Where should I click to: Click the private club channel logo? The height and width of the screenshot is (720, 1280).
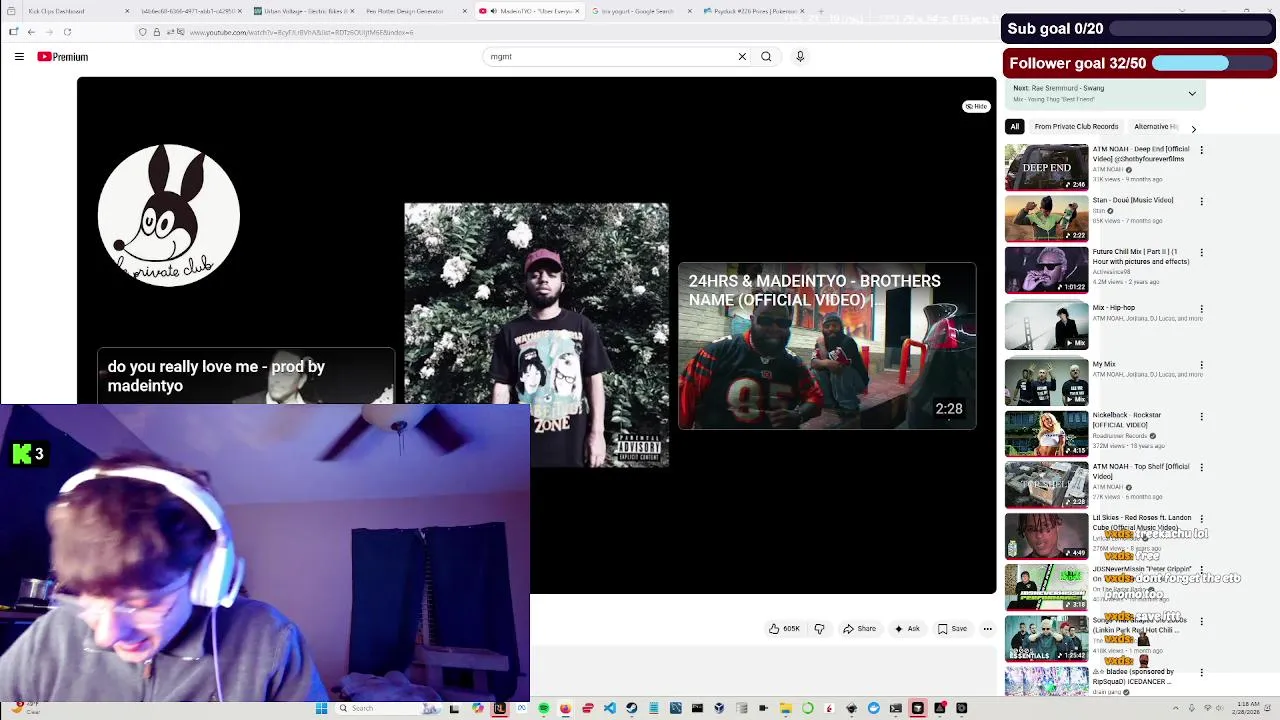[x=169, y=215]
